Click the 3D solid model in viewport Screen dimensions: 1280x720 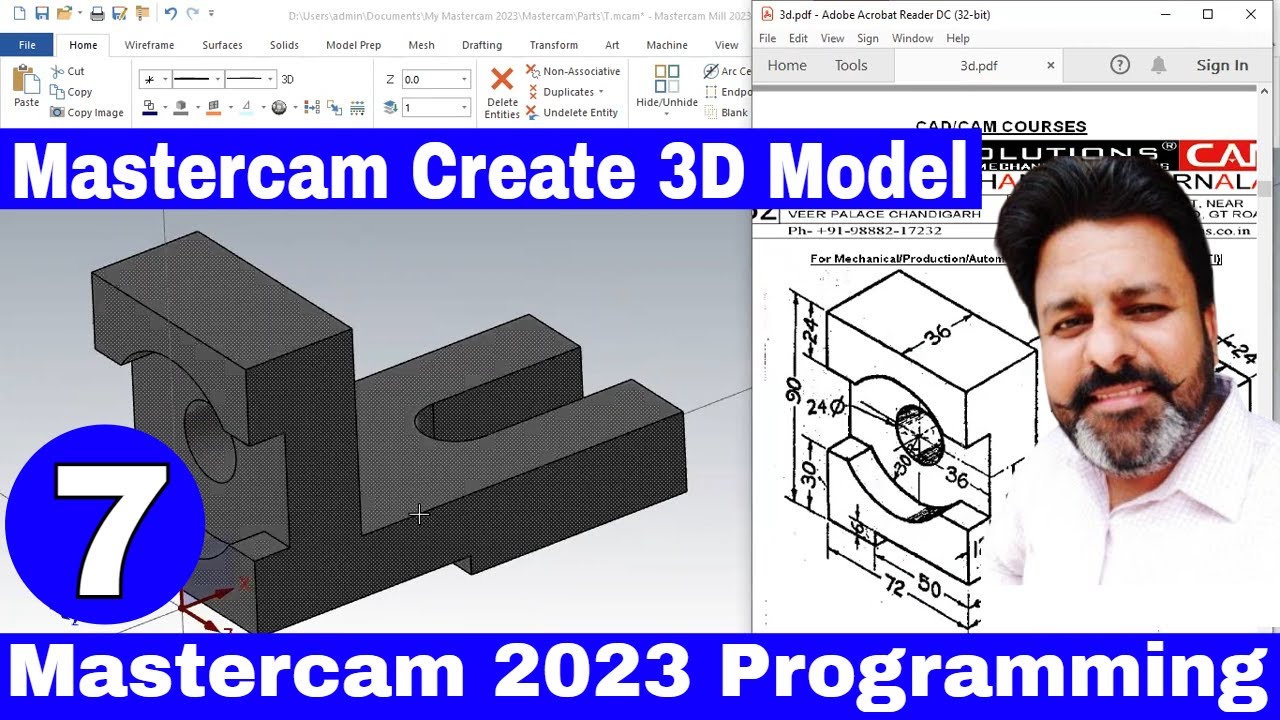pos(390,430)
